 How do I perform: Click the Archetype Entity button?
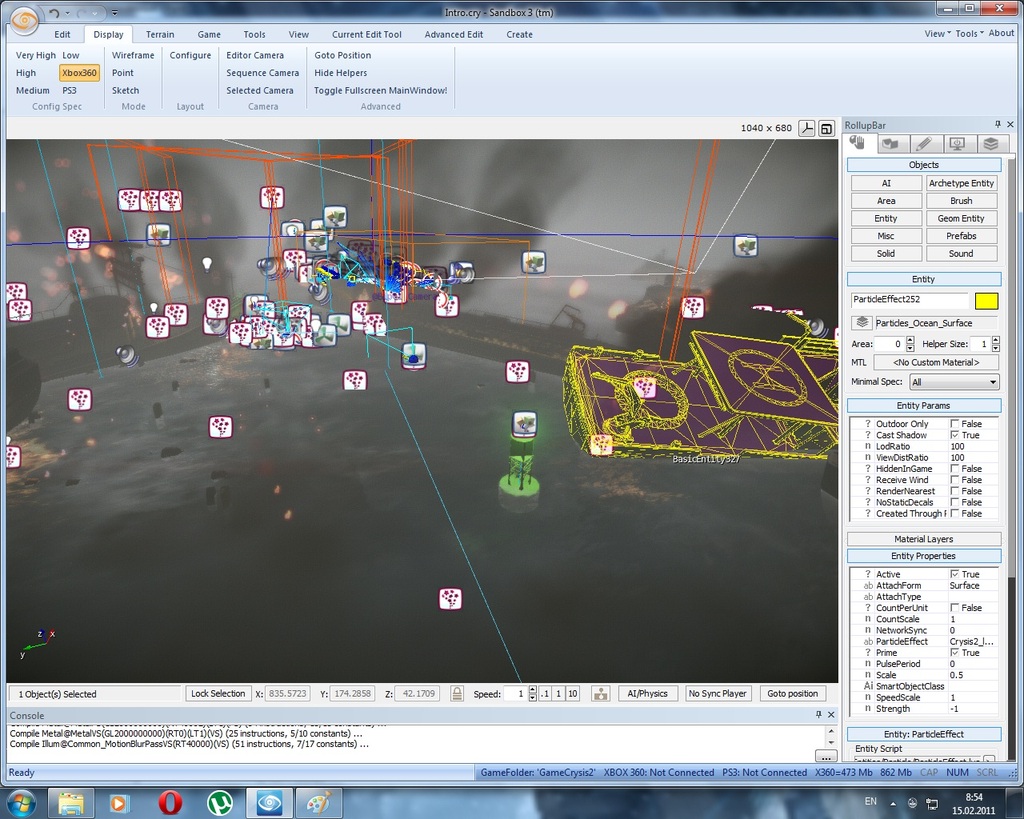[x=961, y=183]
